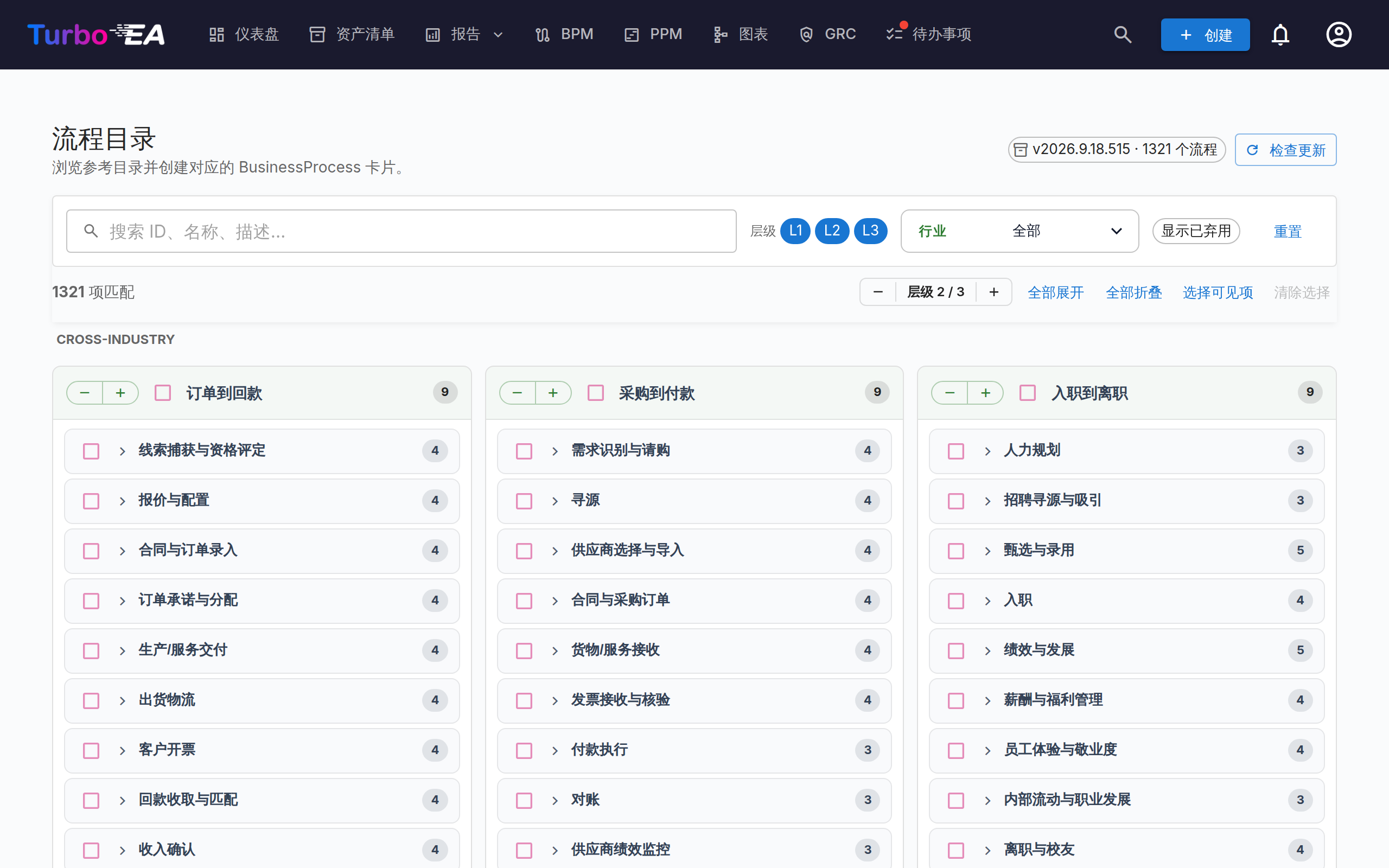Toggle the L2 level filter chip
Image resolution: width=1389 pixels, height=868 pixels.
(832, 231)
